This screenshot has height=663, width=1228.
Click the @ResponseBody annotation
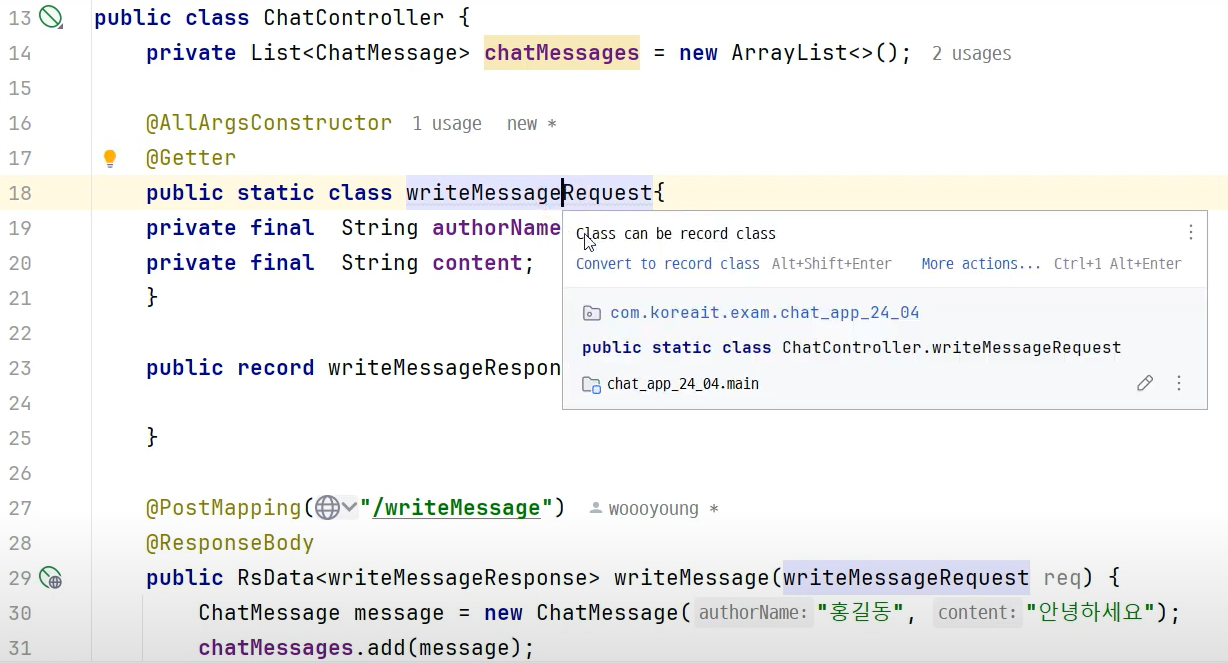click(x=230, y=543)
